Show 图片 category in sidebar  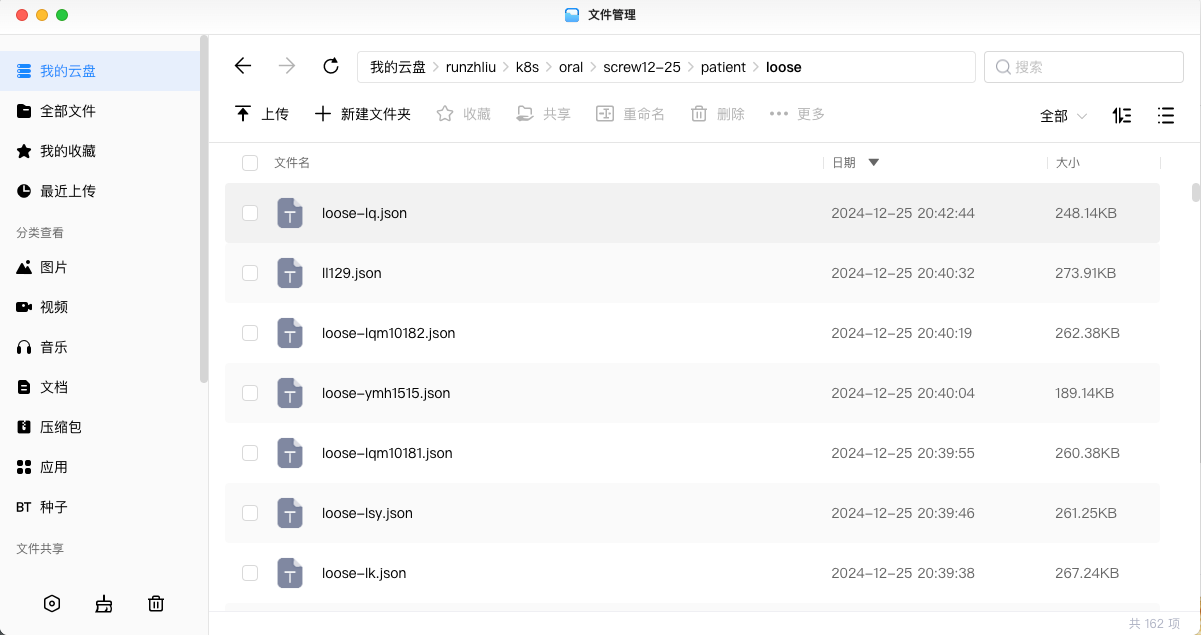point(99,267)
